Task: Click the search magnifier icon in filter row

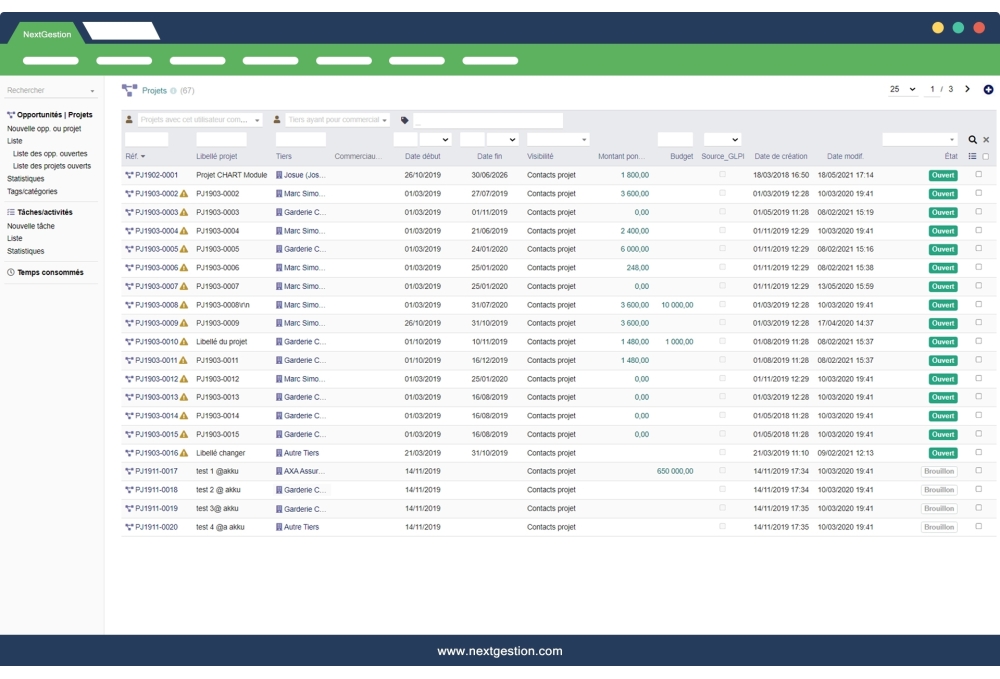Action: pyautogui.click(x=973, y=140)
